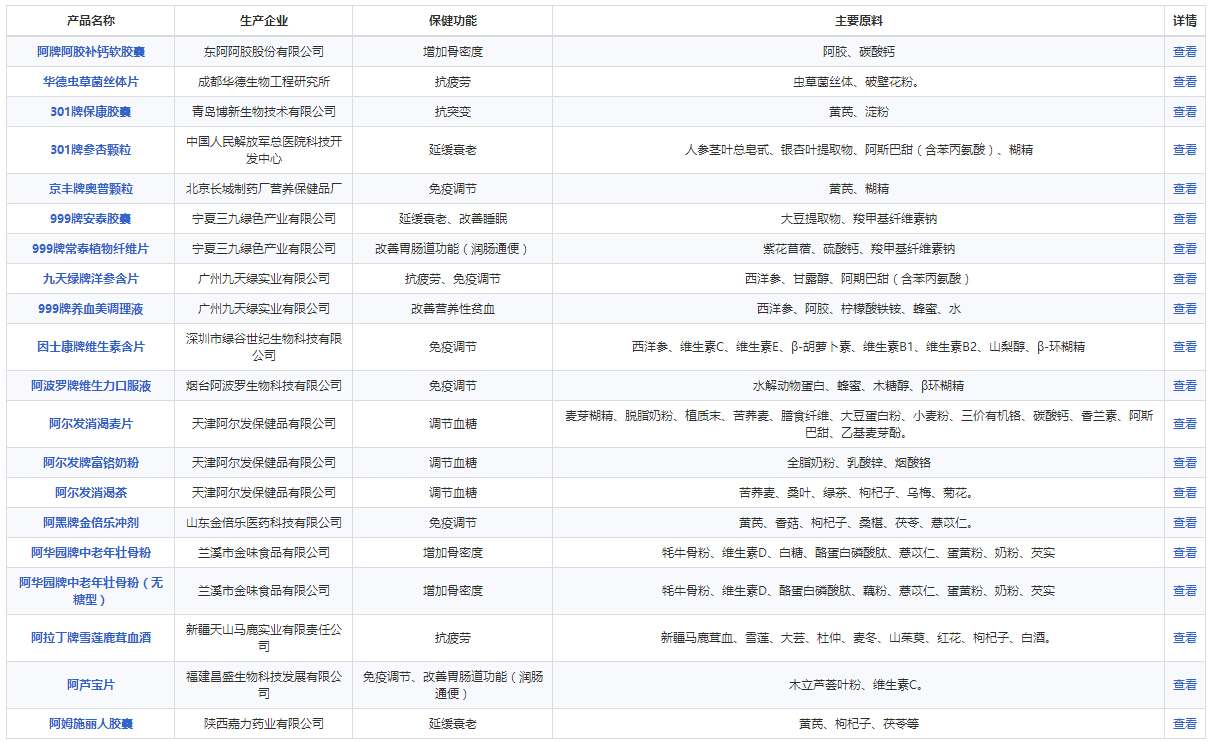
Task: View details for 阿尔发牌富铬奶粉 row
Action: 1184,463
